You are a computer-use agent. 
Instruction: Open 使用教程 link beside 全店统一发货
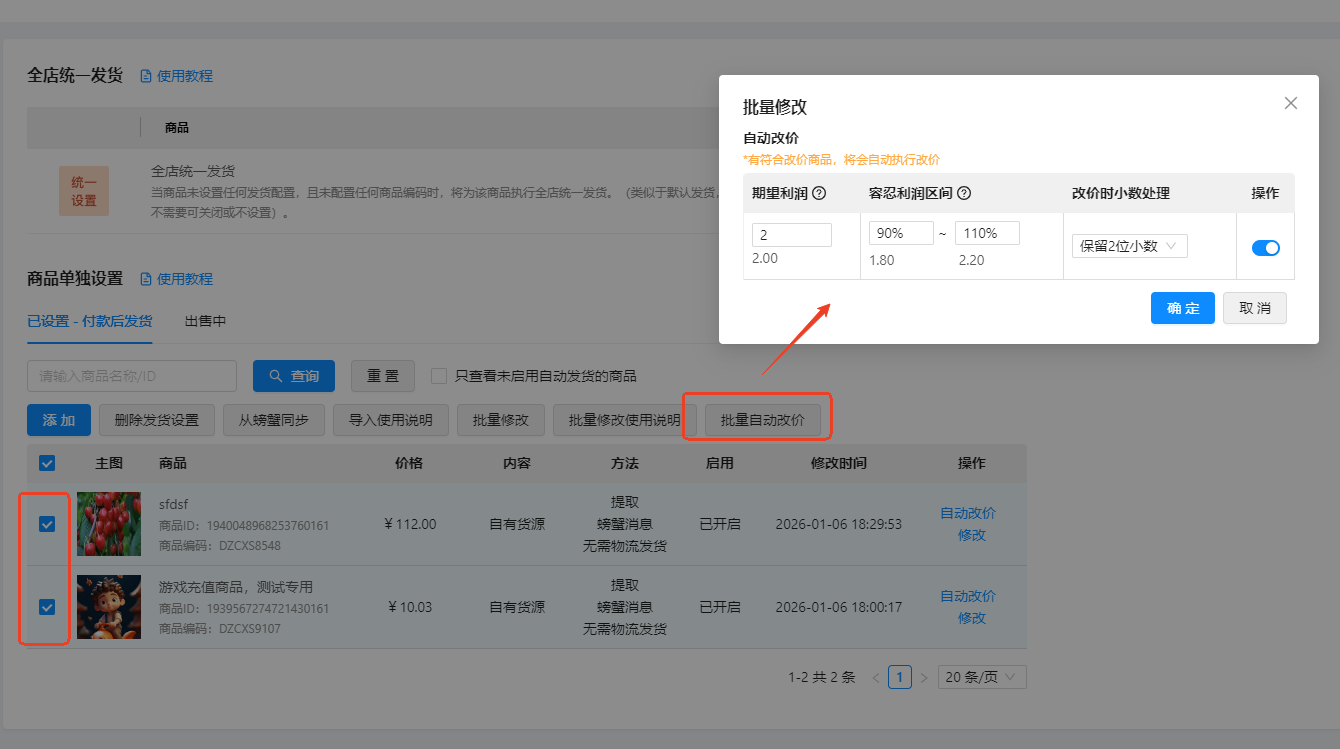[x=185, y=76]
